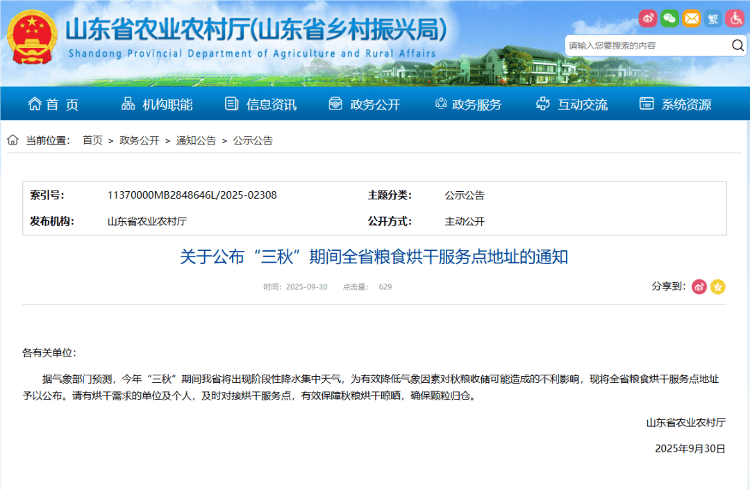Toggle traditional Chinese with the 繁 button
Image resolution: width=750 pixels, height=490 pixels.
pyautogui.click(x=714, y=18)
